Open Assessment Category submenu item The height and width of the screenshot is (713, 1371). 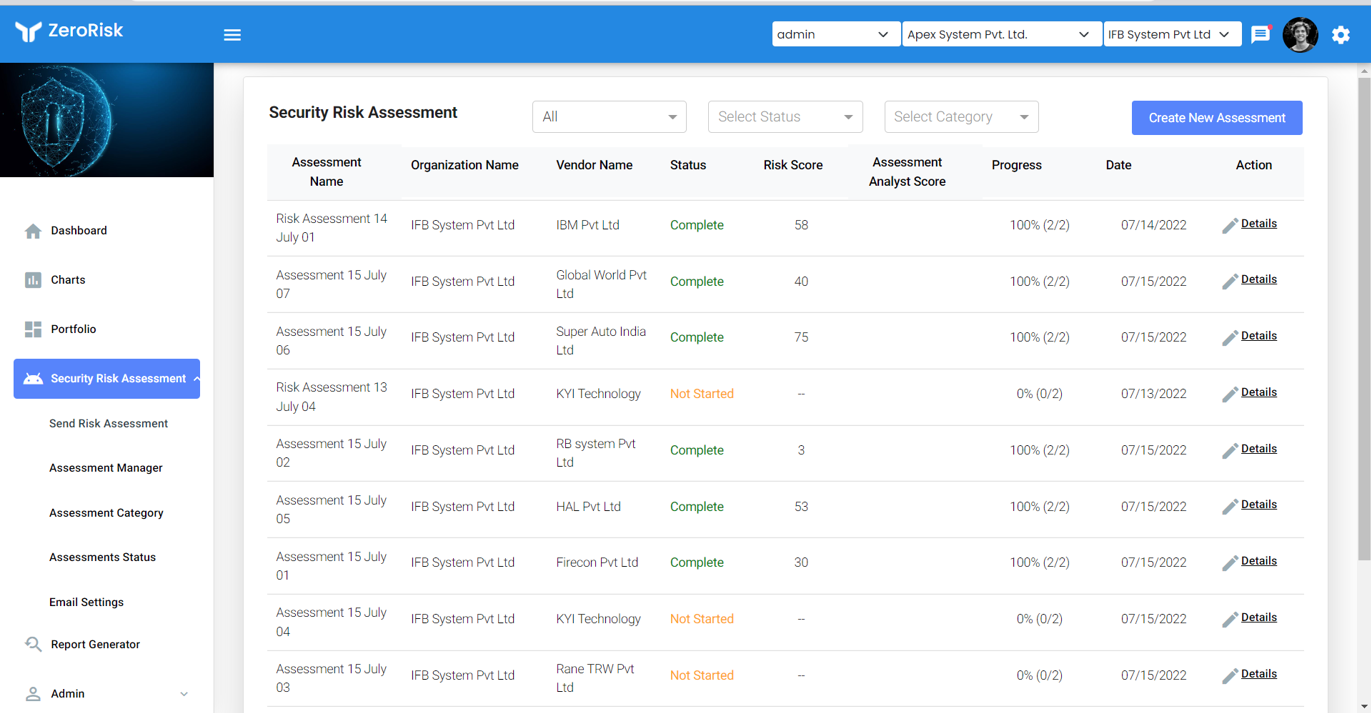pyautogui.click(x=106, y=513)
